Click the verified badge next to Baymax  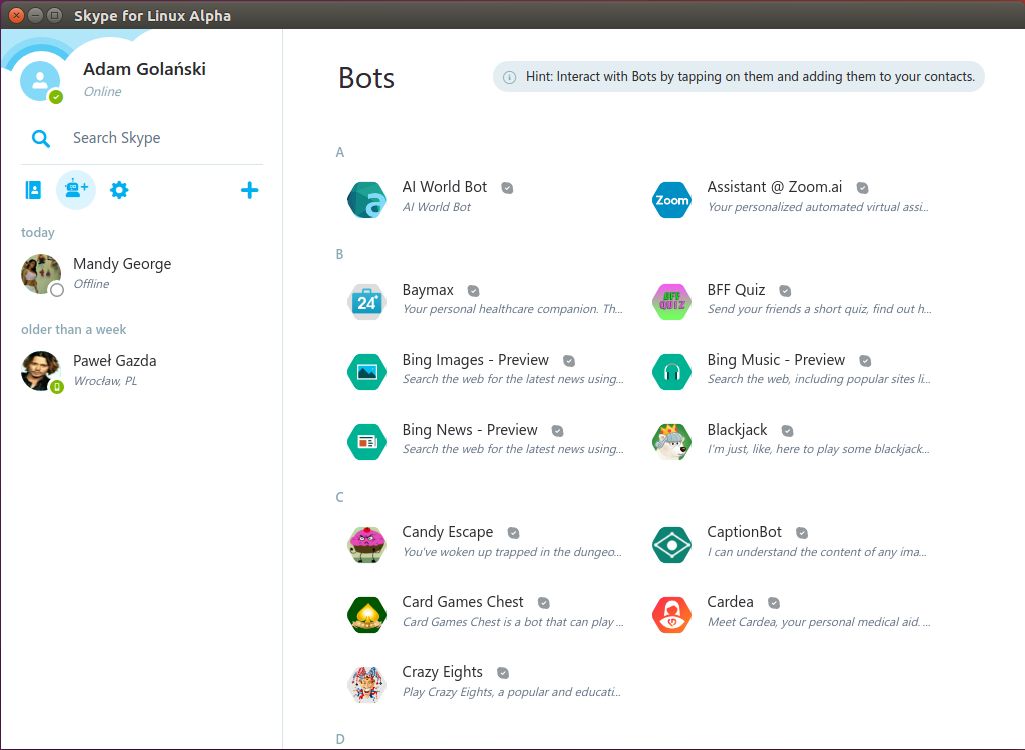coord(474,291)
